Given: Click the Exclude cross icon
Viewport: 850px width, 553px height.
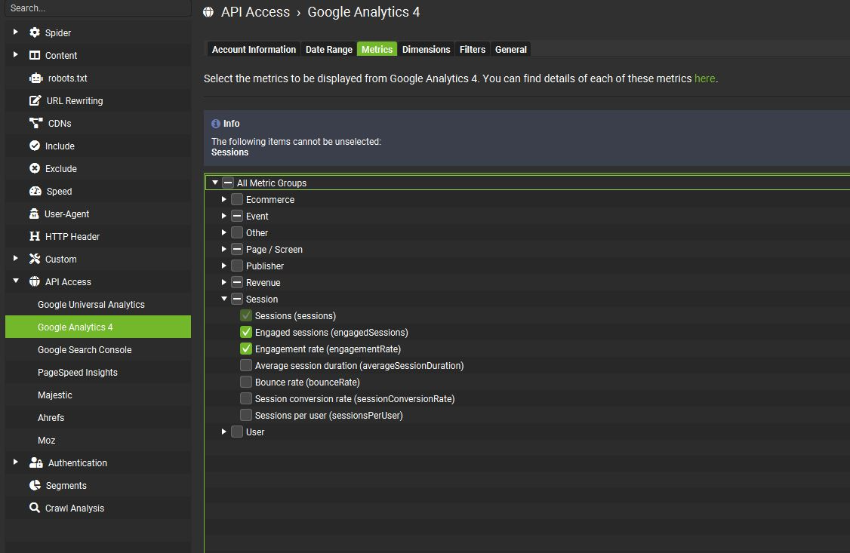Looking at the screenshot, I should pos(35,168).
